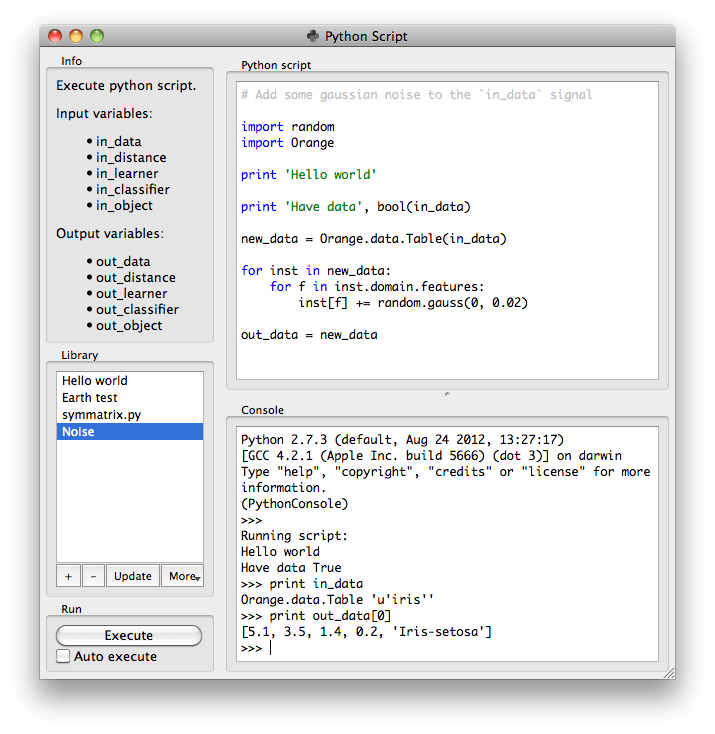Click the 'import Orange' line in editor

coord(287,143)
